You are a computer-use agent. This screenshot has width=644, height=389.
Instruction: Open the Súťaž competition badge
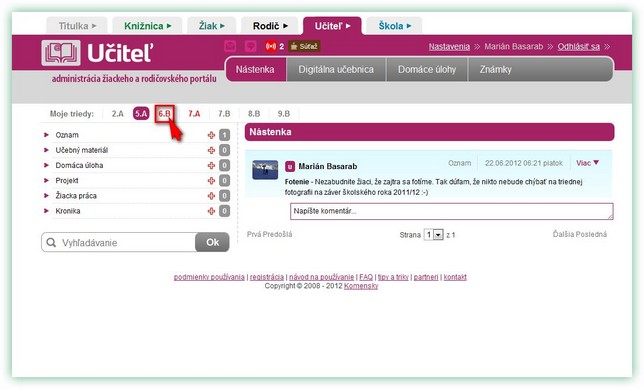tap(304, 46)
